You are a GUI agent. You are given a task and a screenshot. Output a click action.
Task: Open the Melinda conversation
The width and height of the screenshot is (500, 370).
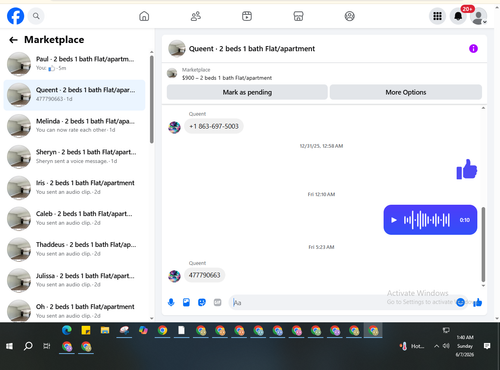point(74,126)
